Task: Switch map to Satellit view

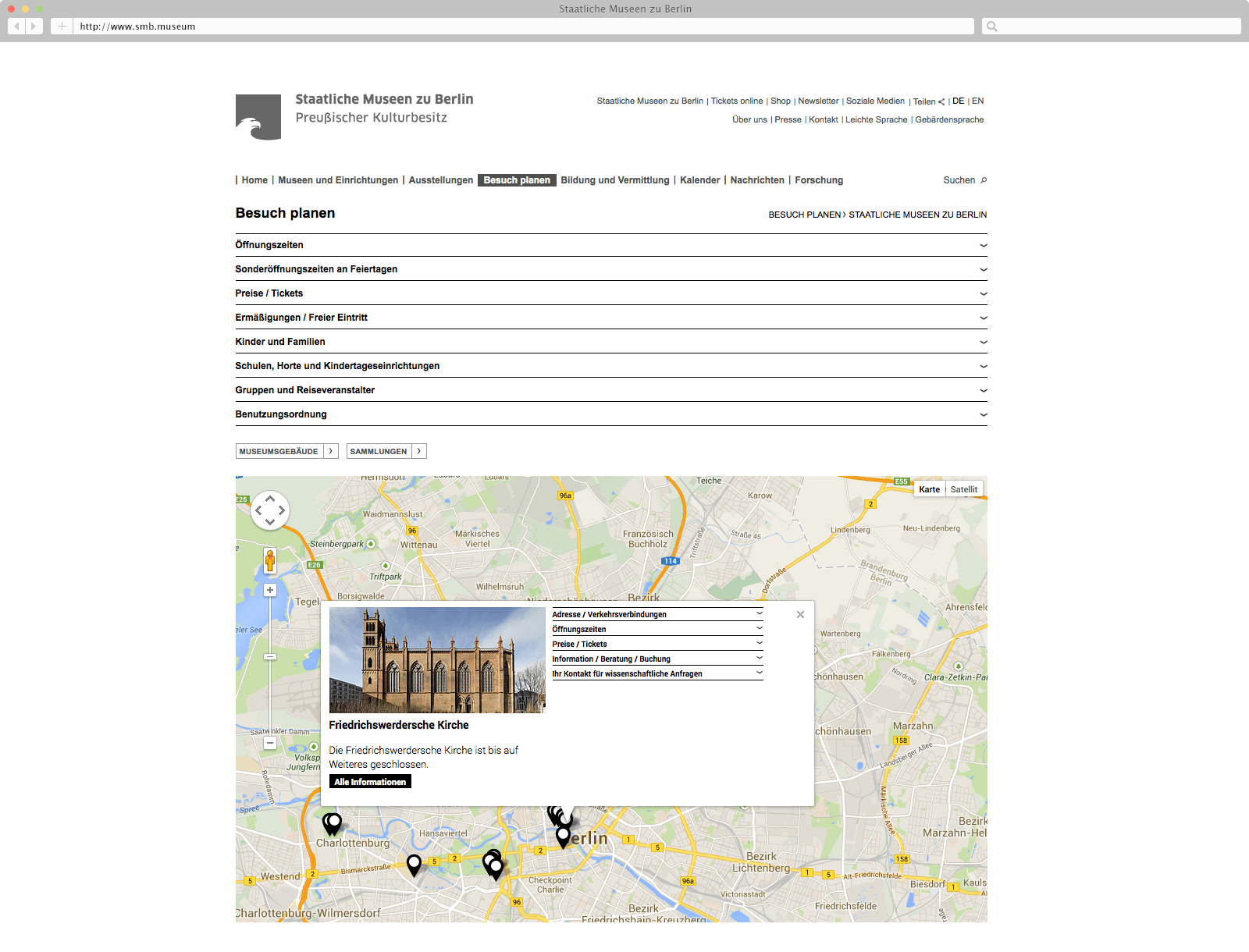Action: pos(963,489)
